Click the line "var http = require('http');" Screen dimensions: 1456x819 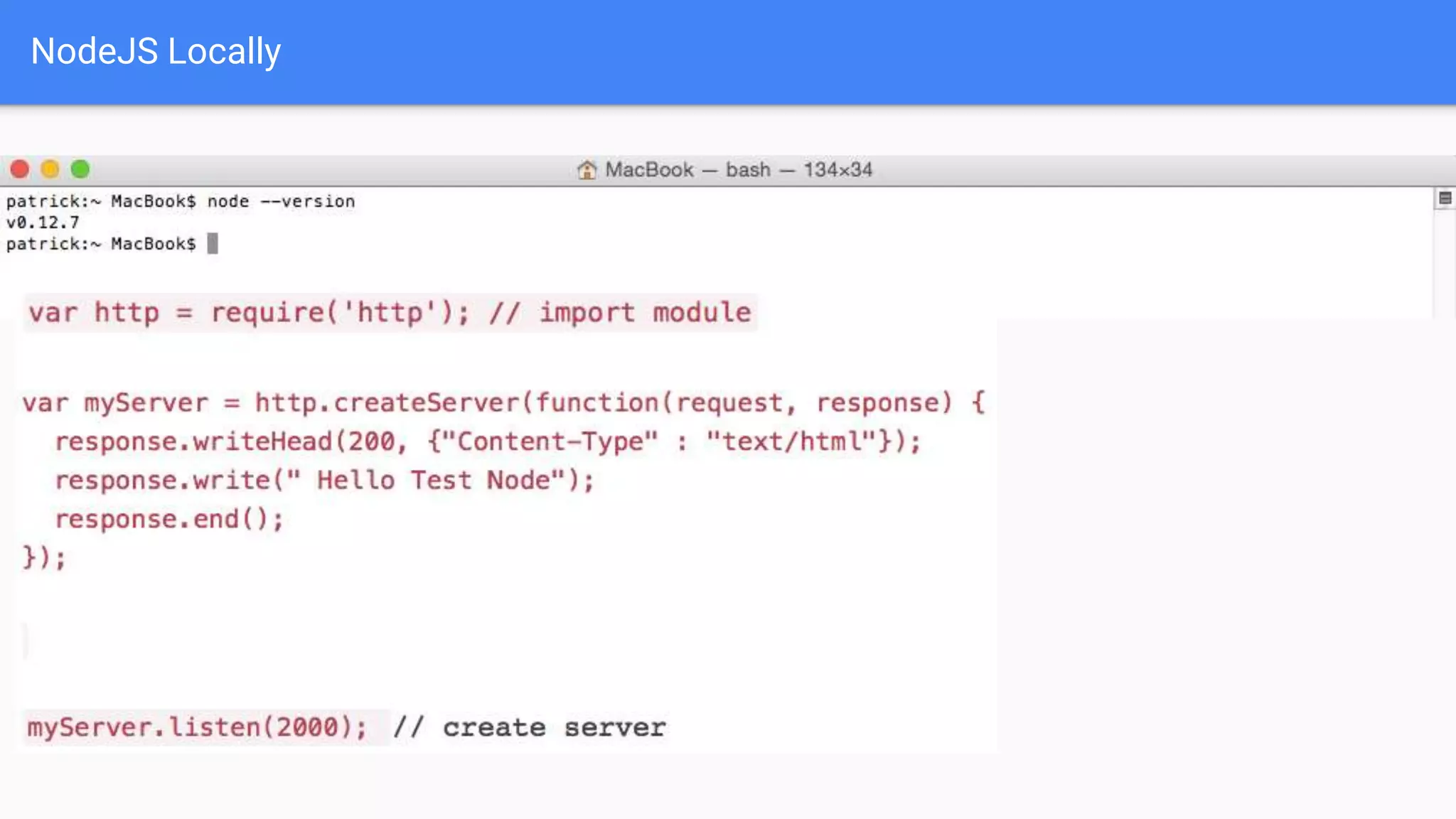tap(249, 313)
